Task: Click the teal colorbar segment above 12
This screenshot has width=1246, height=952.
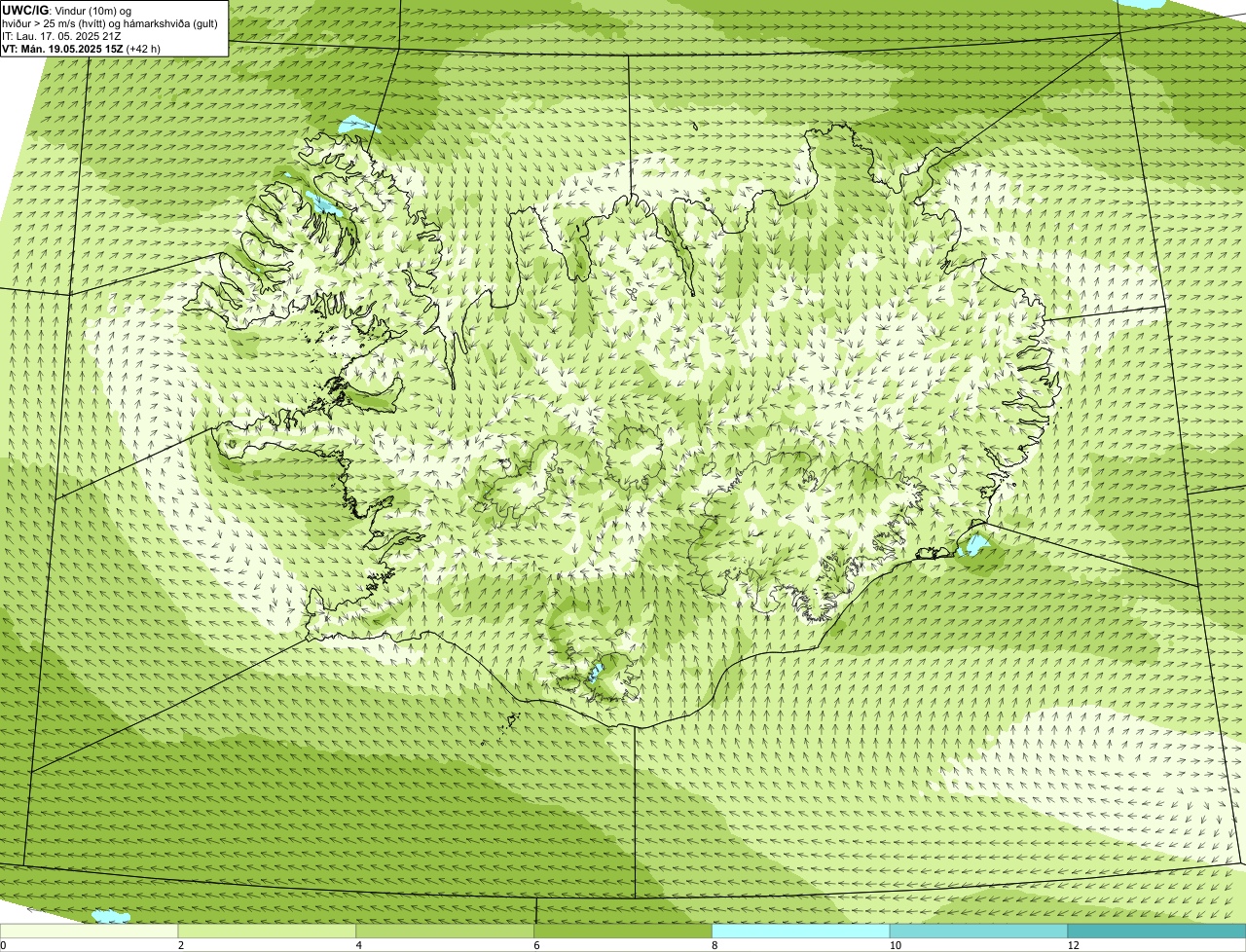Action: pyautogui.click(x=1156, y=932)
